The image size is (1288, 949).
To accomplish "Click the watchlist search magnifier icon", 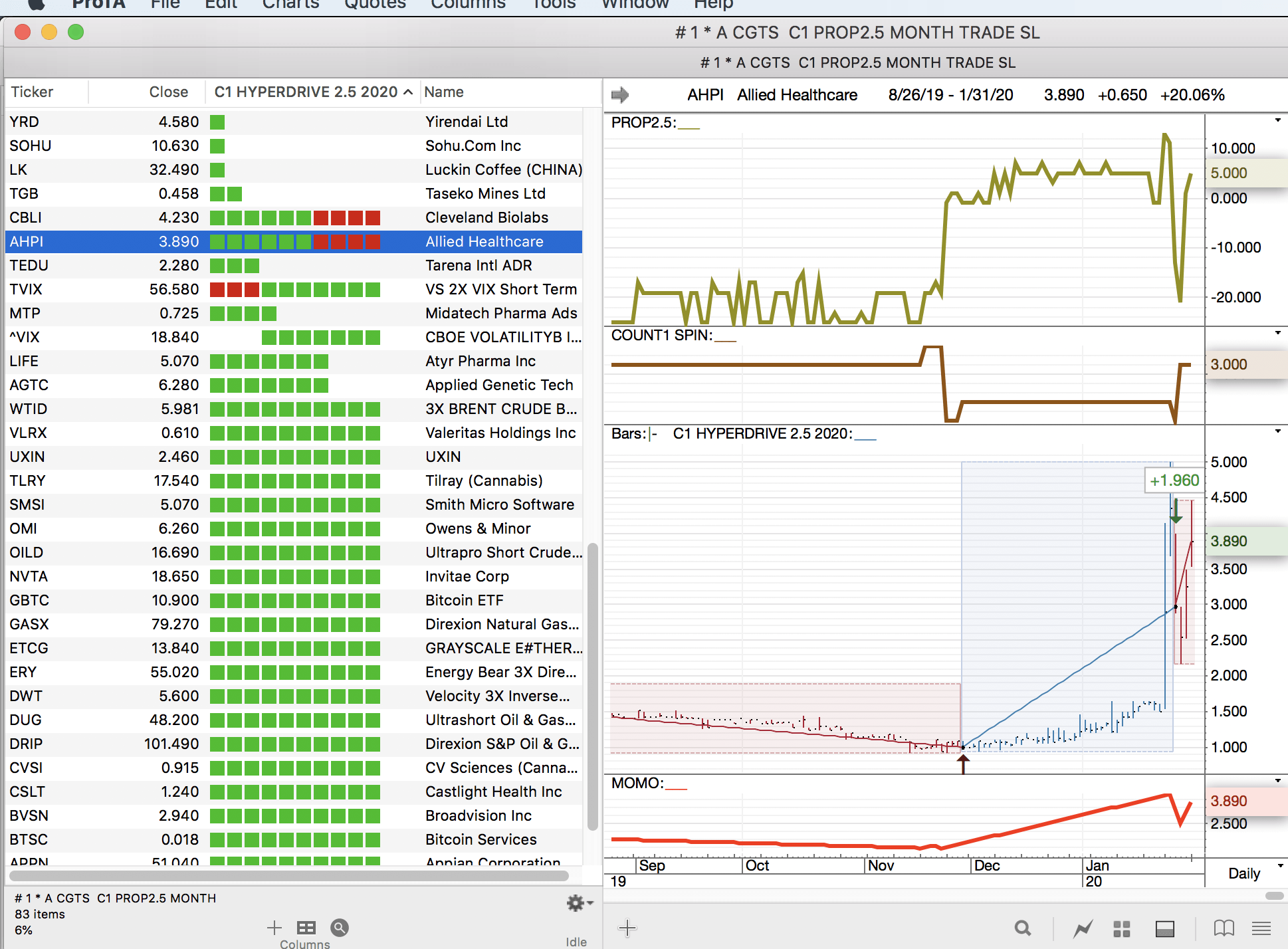I will [340, 928].
